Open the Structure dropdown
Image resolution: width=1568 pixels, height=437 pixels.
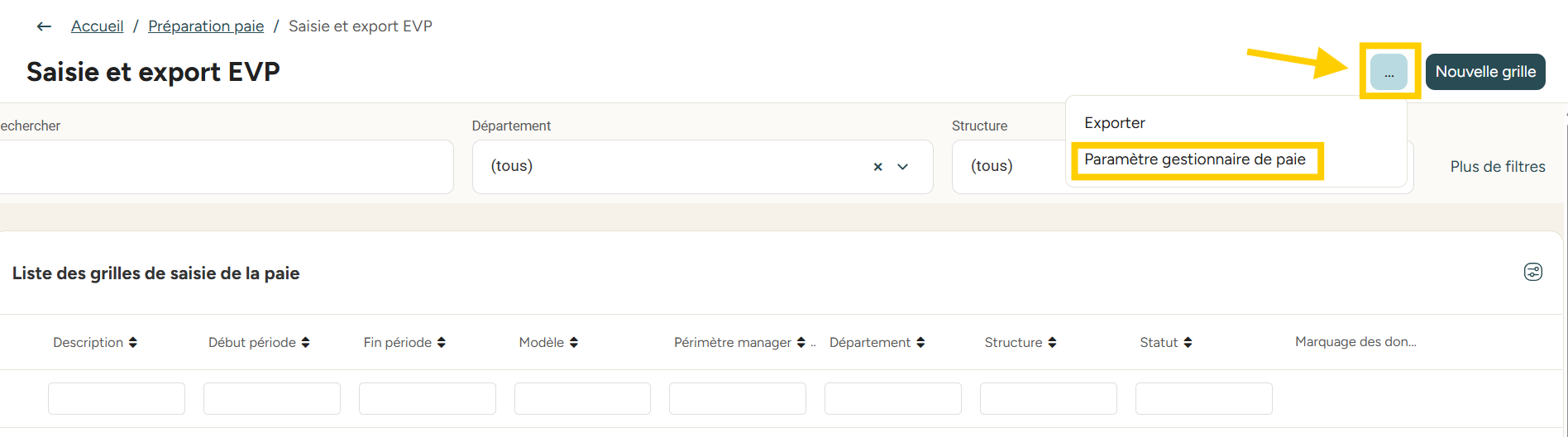(x=1009, y=167)
